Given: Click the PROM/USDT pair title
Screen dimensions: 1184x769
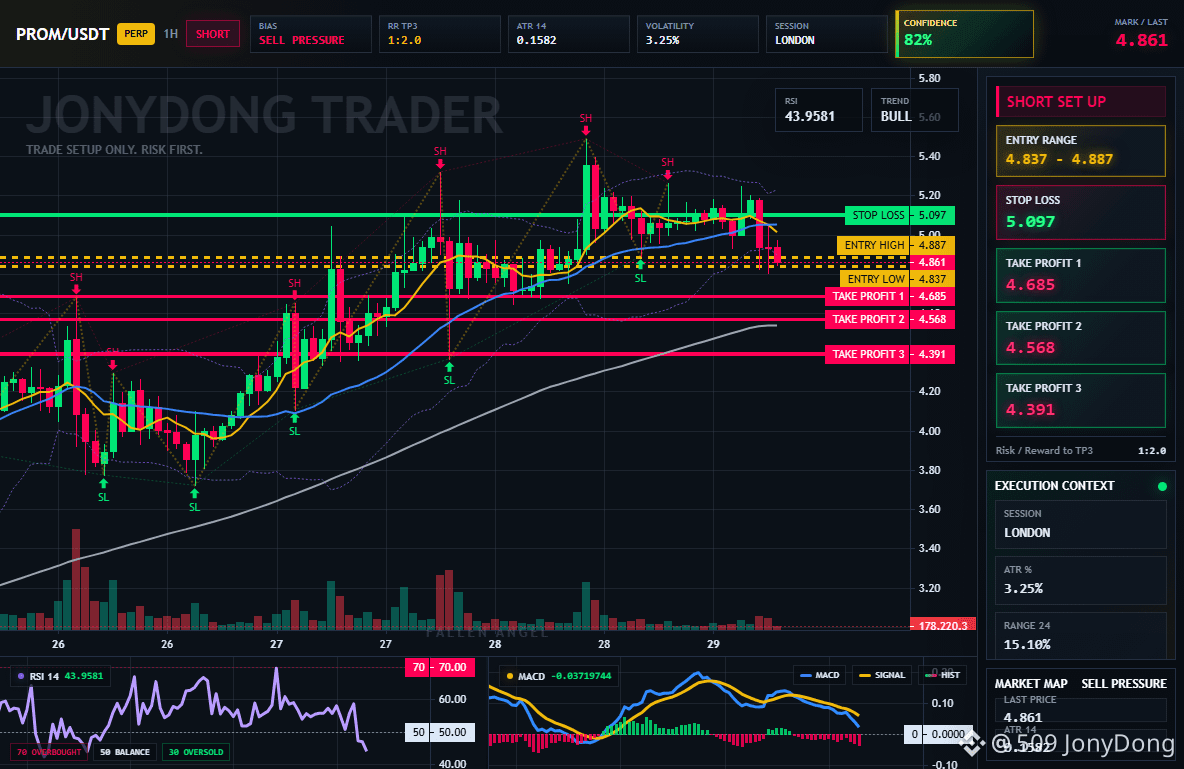Looking at the screenshot, I should (63, 34).
